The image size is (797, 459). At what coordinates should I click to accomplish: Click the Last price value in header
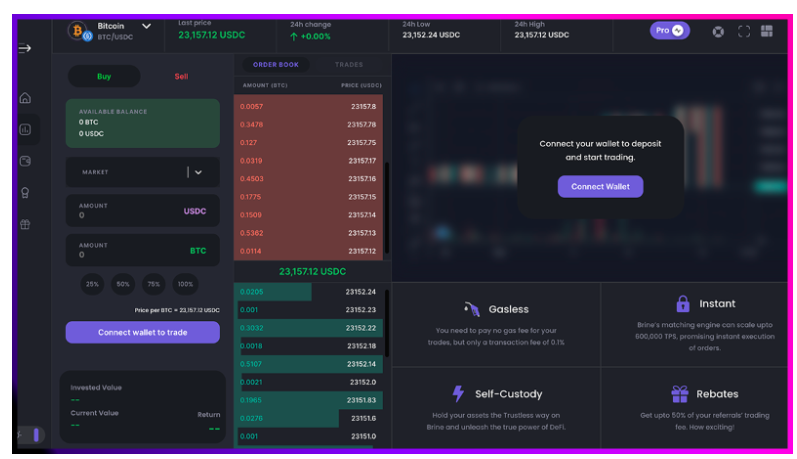coord(211,35)
